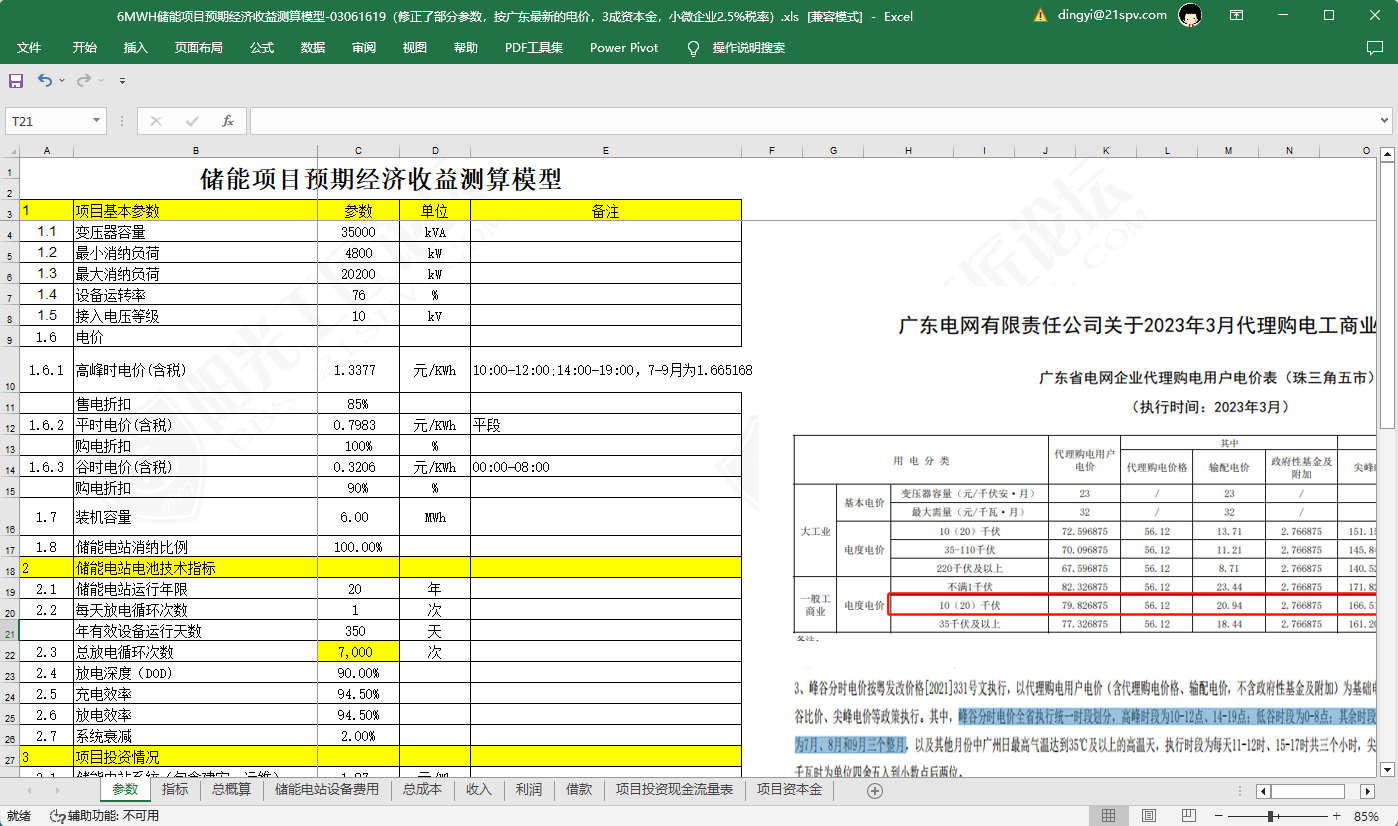The width and height of the screenshot is (1398, 826).
Task: Click the account warning triangle icon
Action: coord(1040,15)
